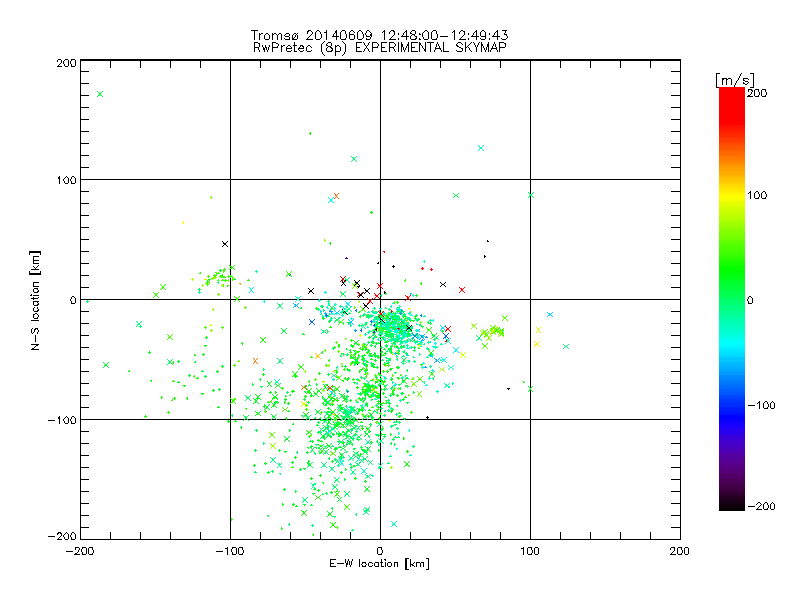Select the subtitle 'RwPretec (8p) EXPERIMENTAL SKYMAP'
Screen dimensions: 800x600
click(380, 48)
